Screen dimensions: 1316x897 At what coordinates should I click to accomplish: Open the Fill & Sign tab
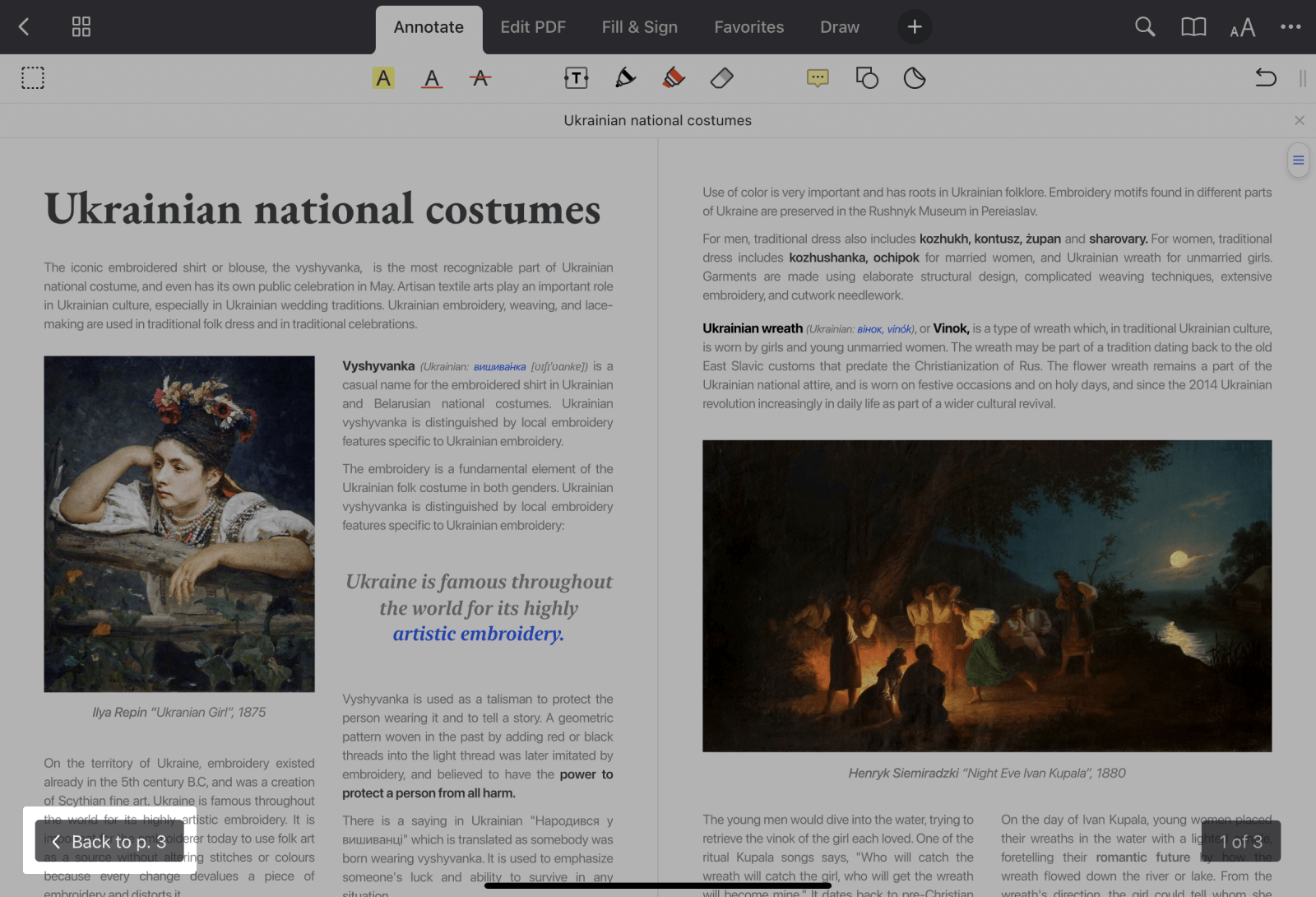click(x=640, y=27)
